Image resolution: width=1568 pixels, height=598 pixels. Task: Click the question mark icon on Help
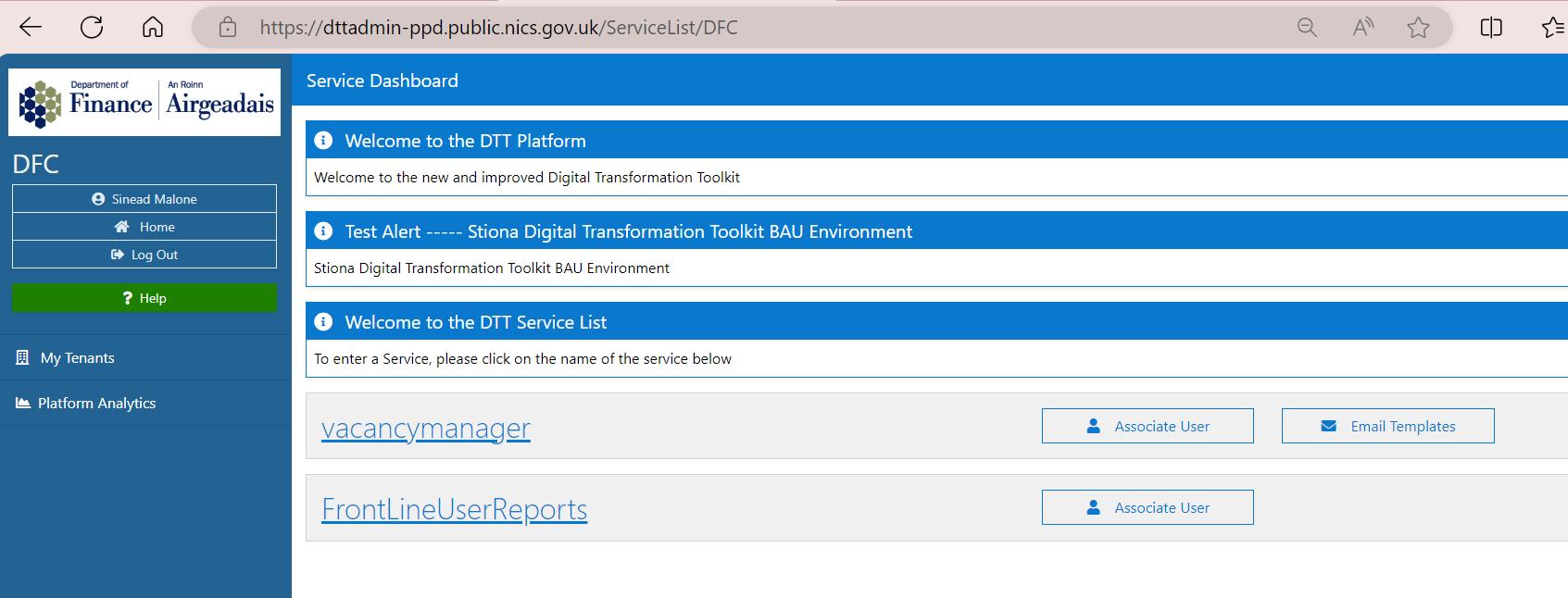pos(128,298)
